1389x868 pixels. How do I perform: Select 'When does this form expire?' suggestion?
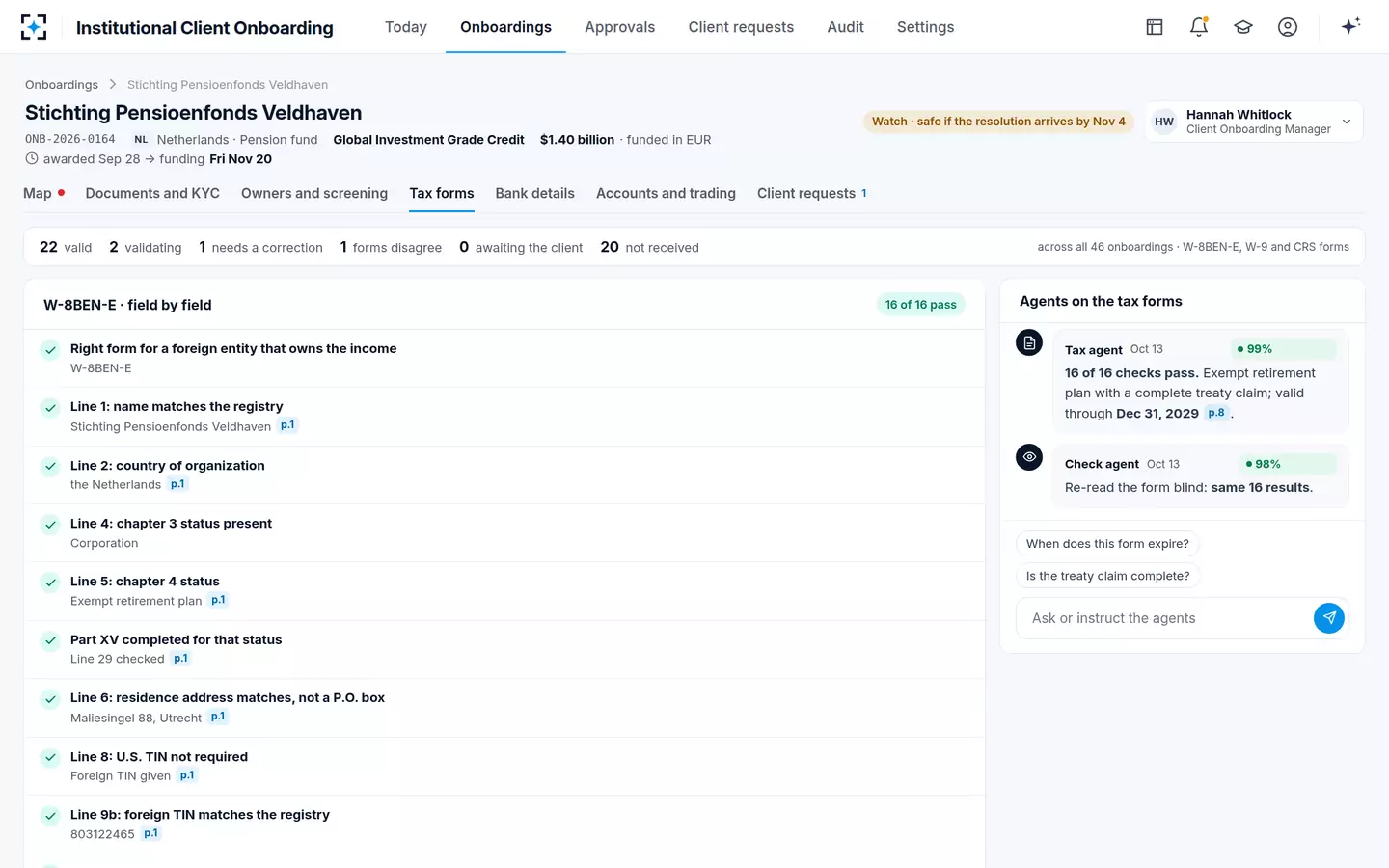(x=1107, y=544)
